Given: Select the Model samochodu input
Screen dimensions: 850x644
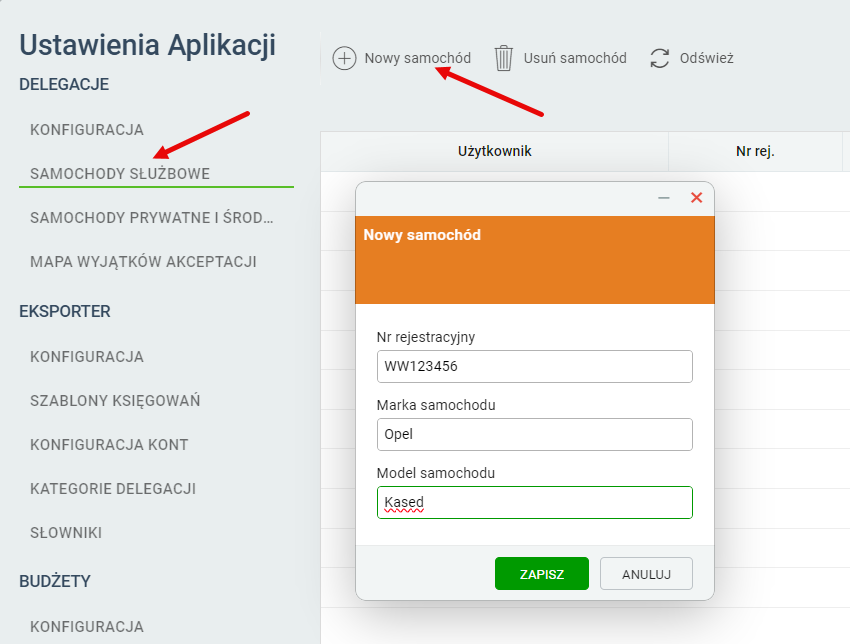Looking at the screenshot, I should [x=535, y=503].
